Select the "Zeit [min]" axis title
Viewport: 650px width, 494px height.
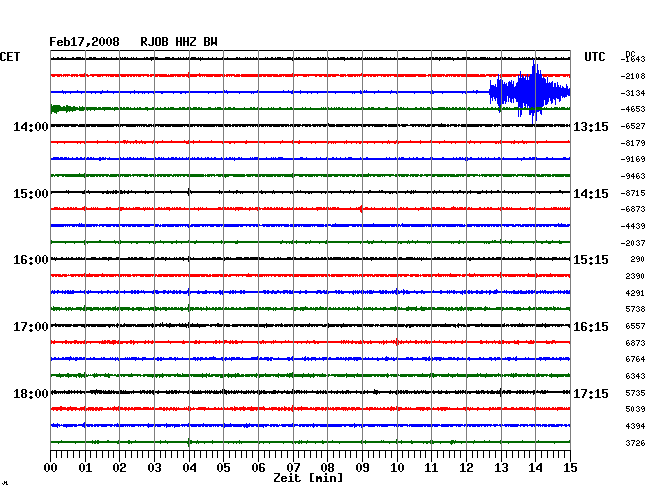[308, 478]
